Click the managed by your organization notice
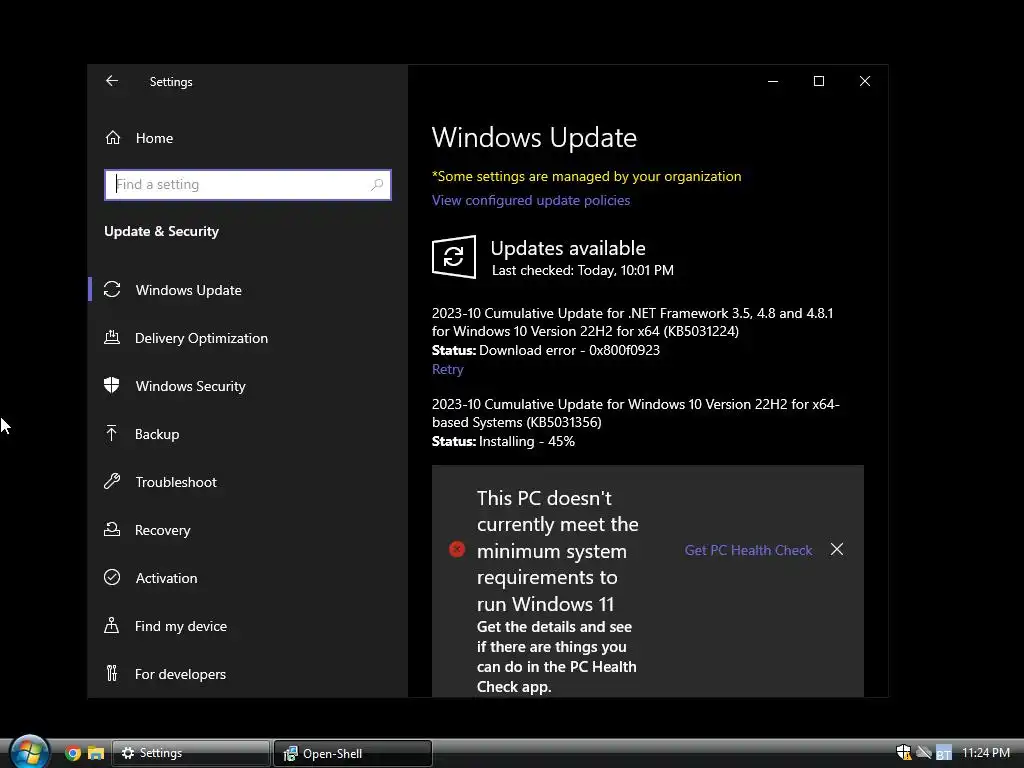Screen dimensions: 1024x768 pos(586,176)
